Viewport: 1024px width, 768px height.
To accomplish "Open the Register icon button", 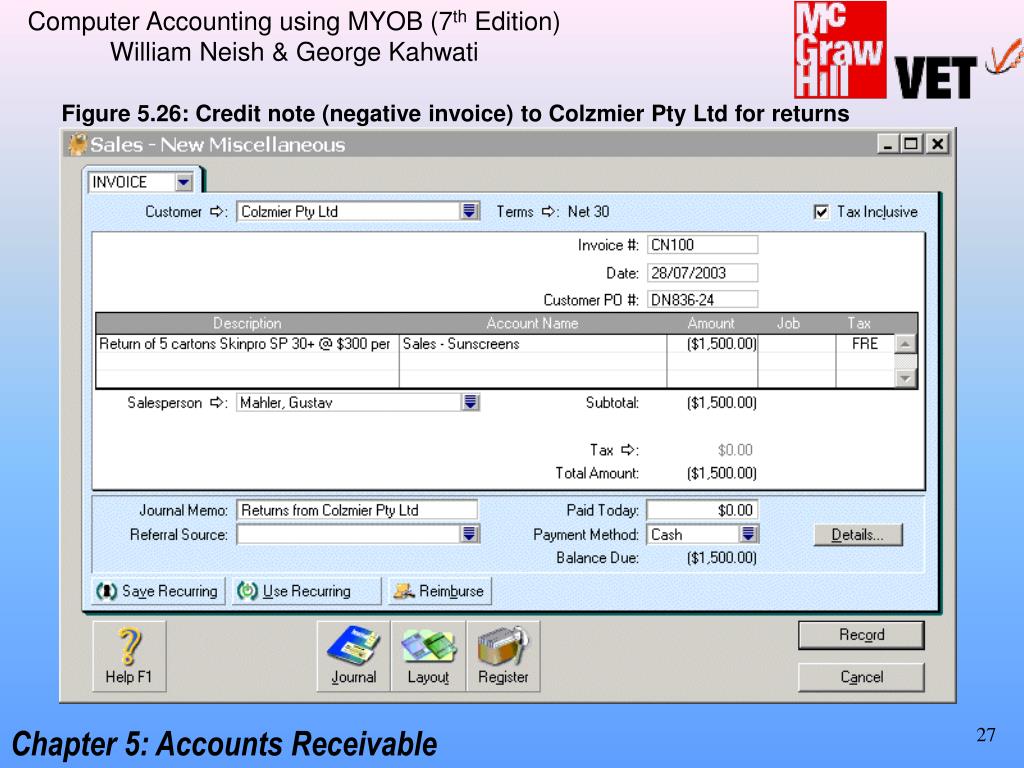I will pyautogui.click(x=503, y=656).
